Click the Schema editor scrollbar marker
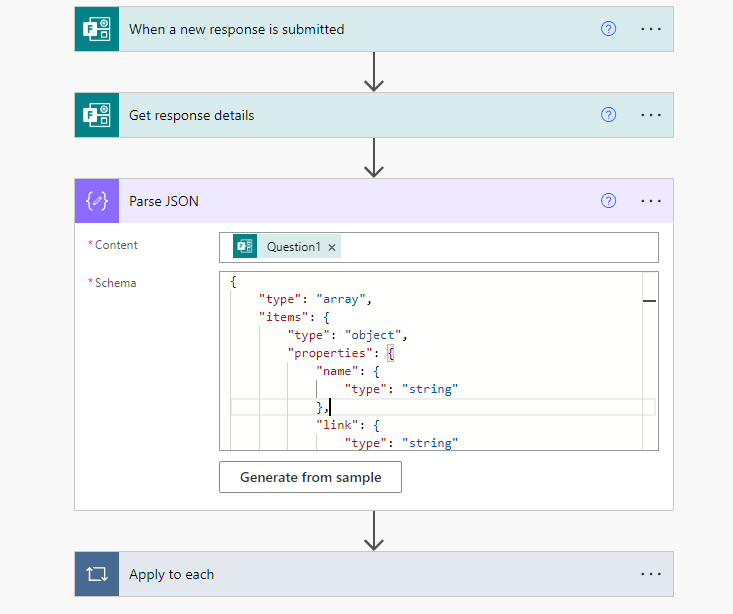This screenshot has height=614, width=733. point(649,300)
